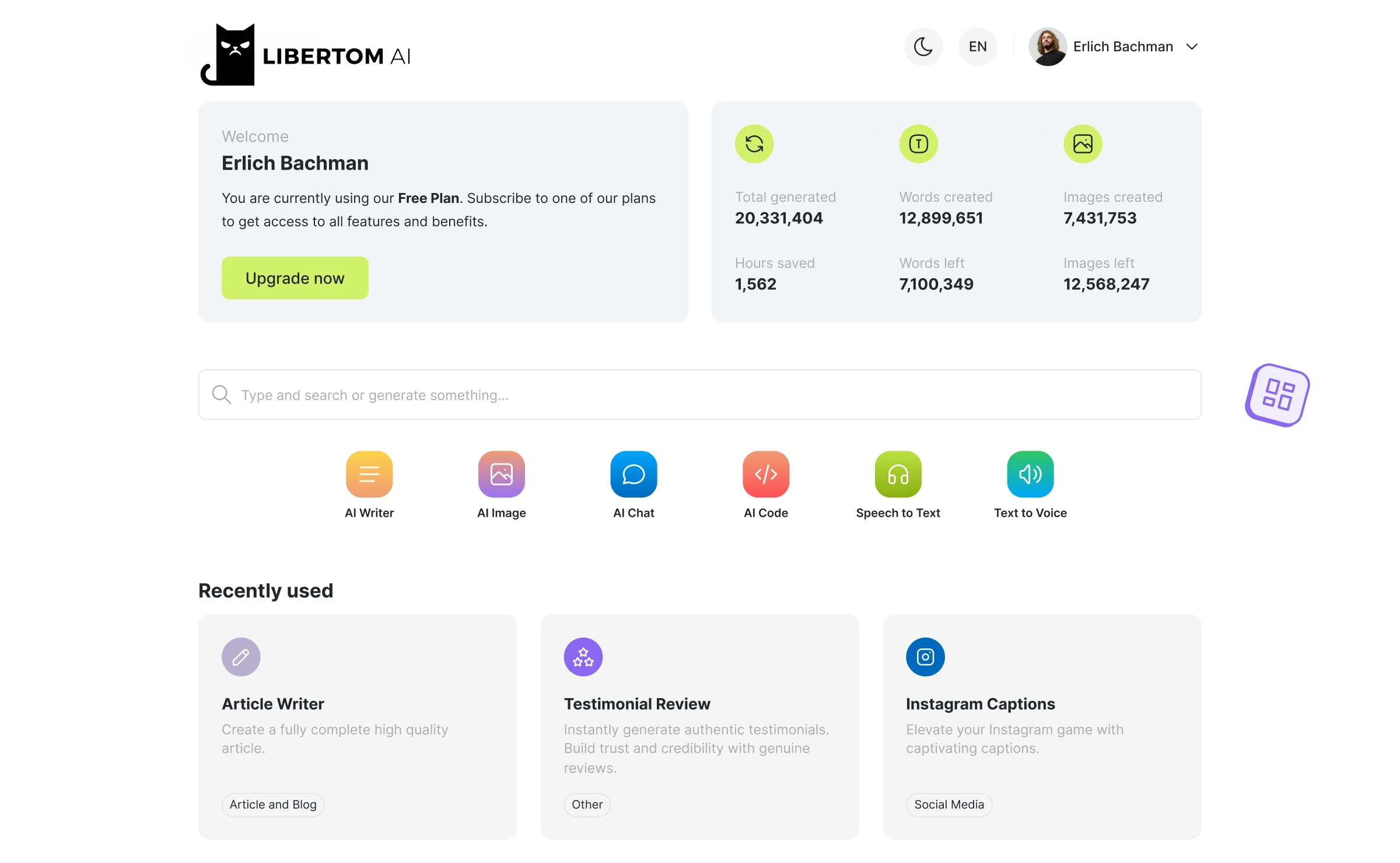Select the Article and Blog category tag
This screenshot has width=1400, height=863.
[272, 804]
